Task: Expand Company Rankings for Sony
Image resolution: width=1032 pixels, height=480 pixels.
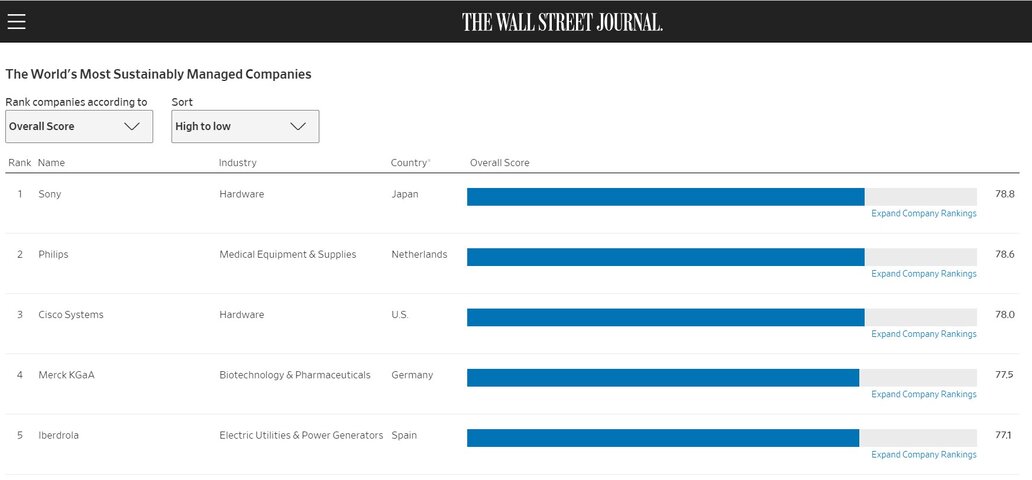Action: point(923,213)
